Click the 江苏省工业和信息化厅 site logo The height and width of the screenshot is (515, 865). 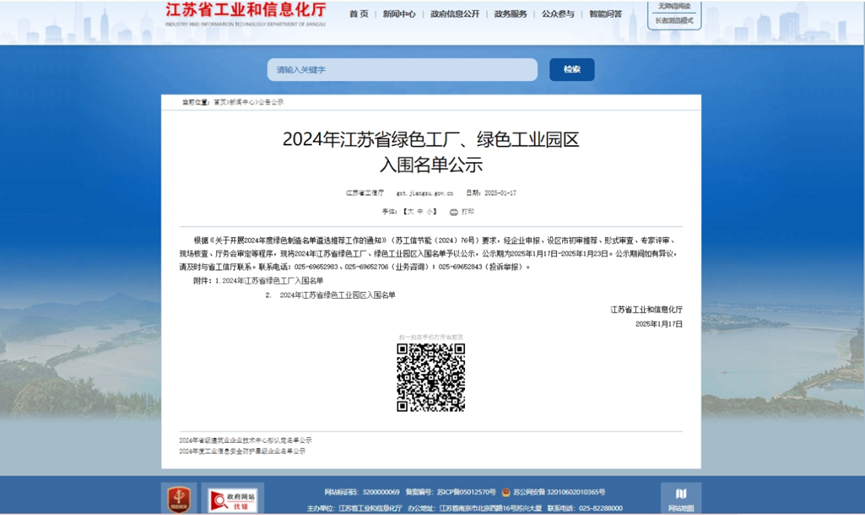[x=245, y=14]
